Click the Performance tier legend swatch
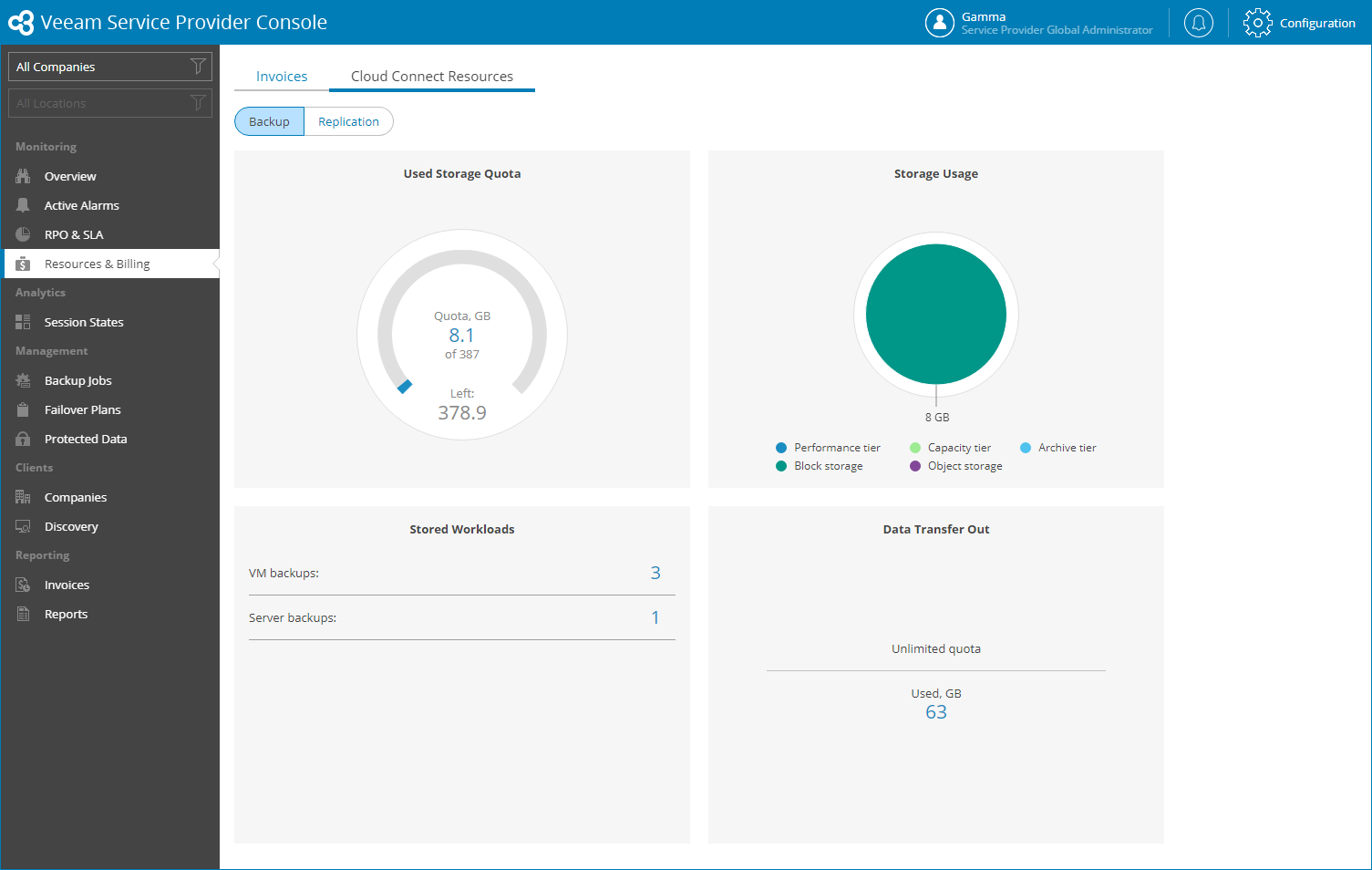The width and height of the screenshot is (1372, 870). coord(781,448)
